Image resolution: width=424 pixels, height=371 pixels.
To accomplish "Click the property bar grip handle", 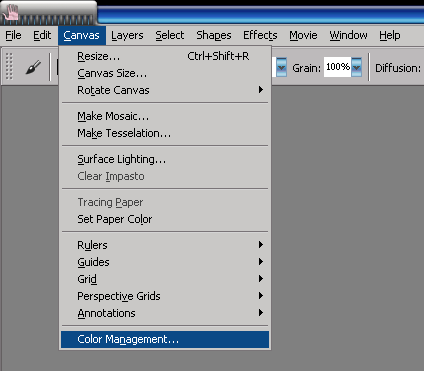I will coord(9,66).
